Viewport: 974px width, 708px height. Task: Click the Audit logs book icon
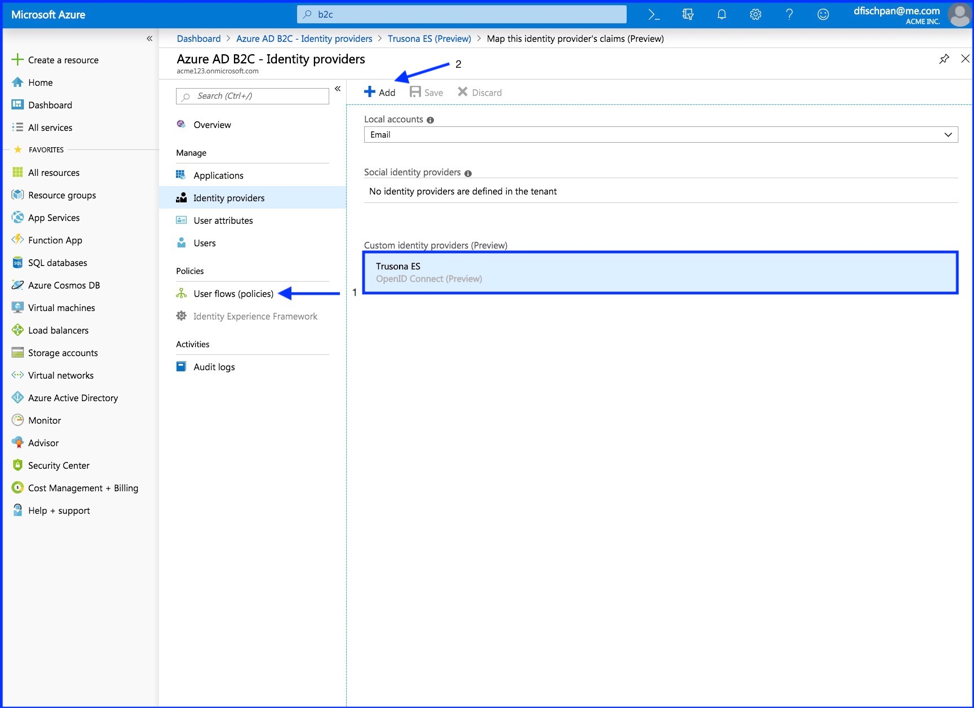(181, 366)
